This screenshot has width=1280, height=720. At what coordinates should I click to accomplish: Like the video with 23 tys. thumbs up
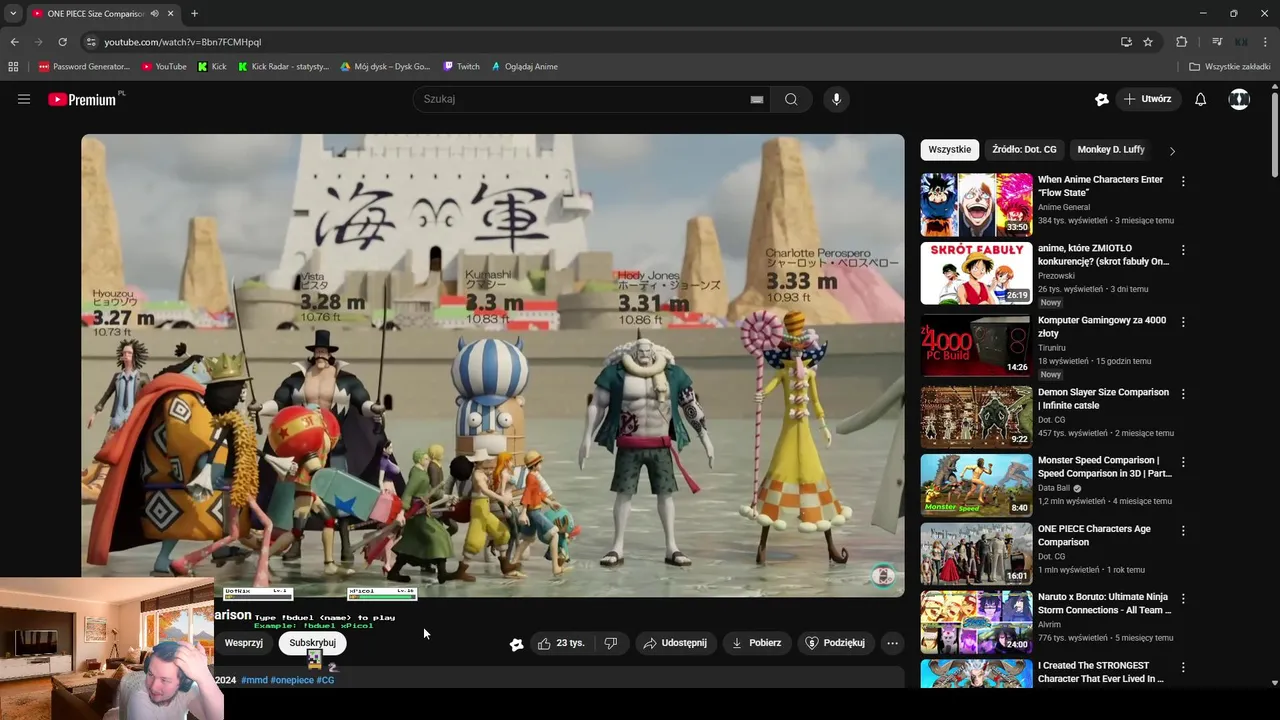tap(561, 643)
